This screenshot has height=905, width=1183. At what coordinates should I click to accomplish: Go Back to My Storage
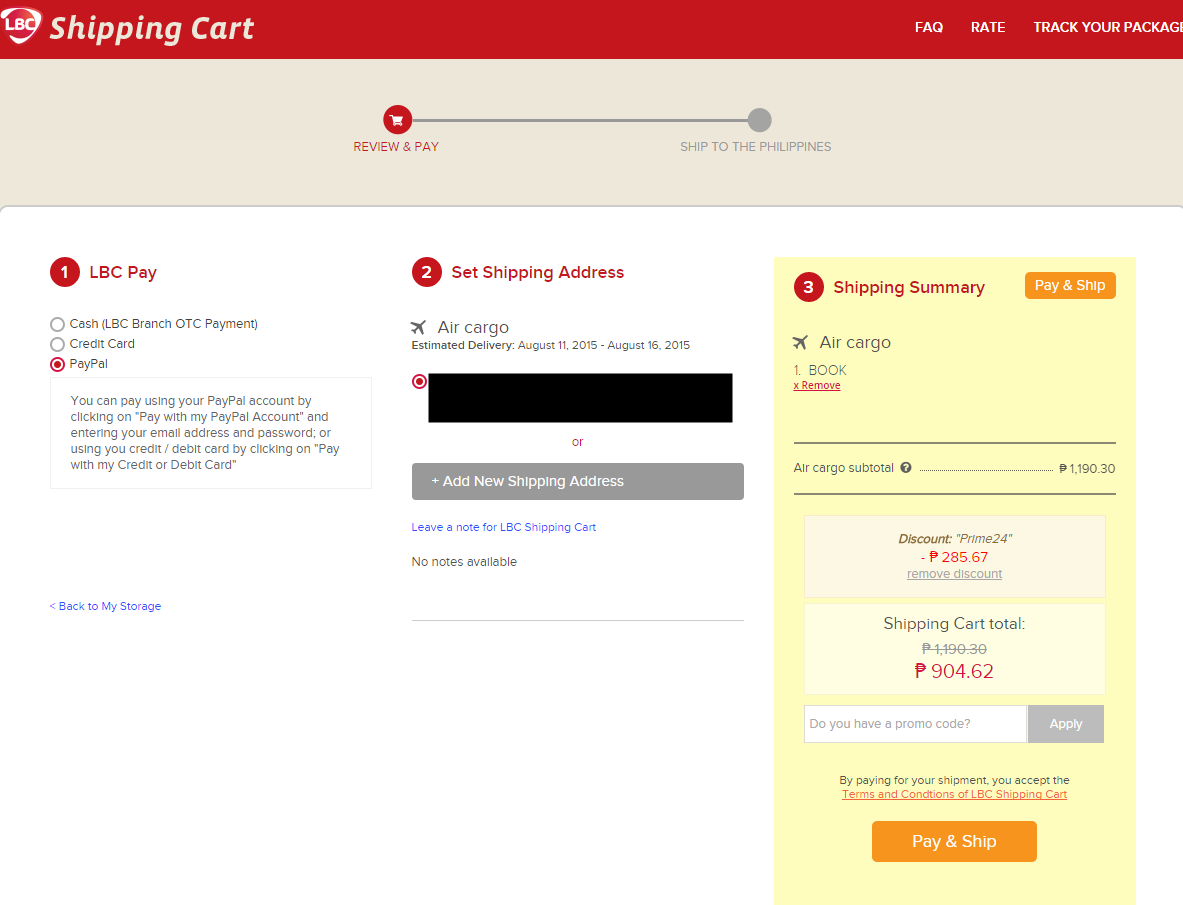coord(105,606)
